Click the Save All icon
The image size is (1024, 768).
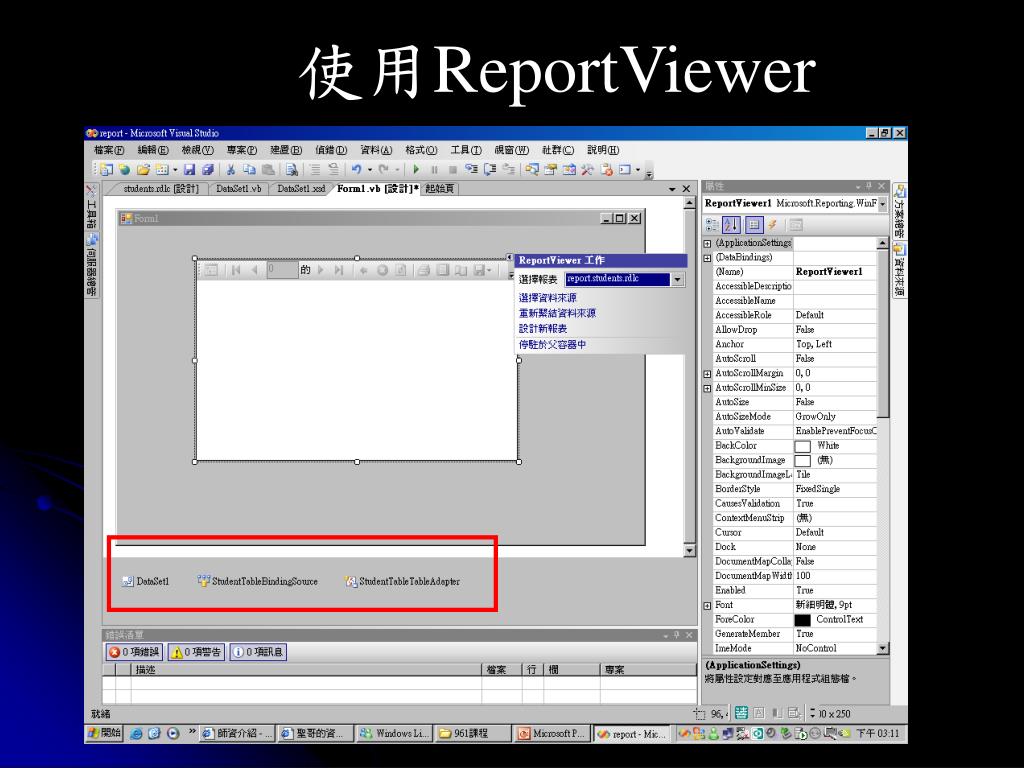click(x=208, y=170)
